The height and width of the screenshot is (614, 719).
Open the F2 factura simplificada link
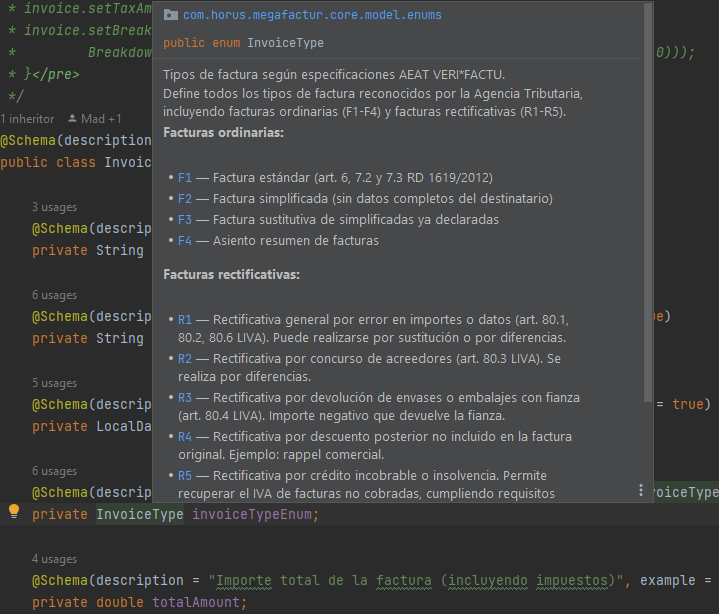(184, 198)
